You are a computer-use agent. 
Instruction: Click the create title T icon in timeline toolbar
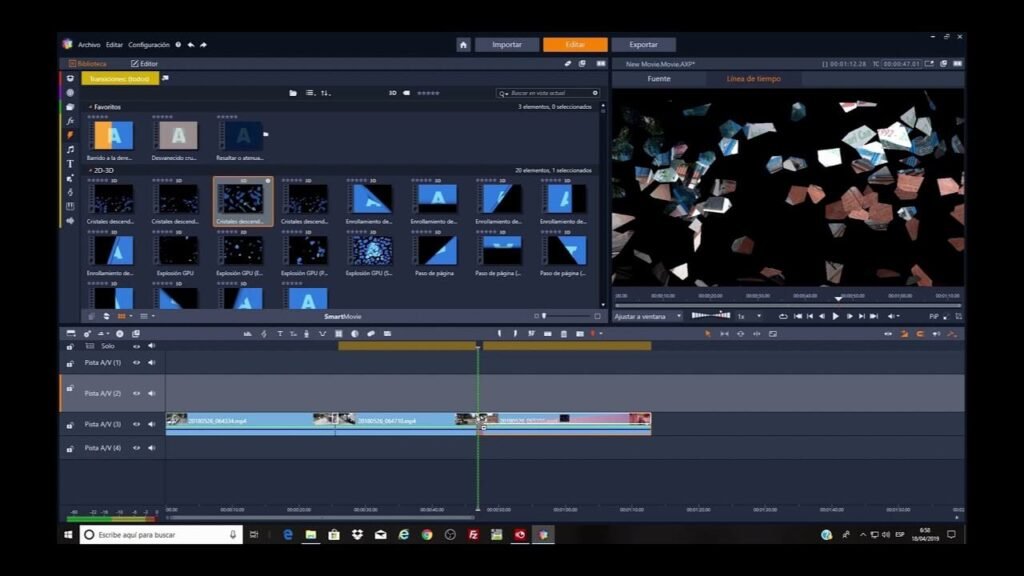tap(280, 334)
